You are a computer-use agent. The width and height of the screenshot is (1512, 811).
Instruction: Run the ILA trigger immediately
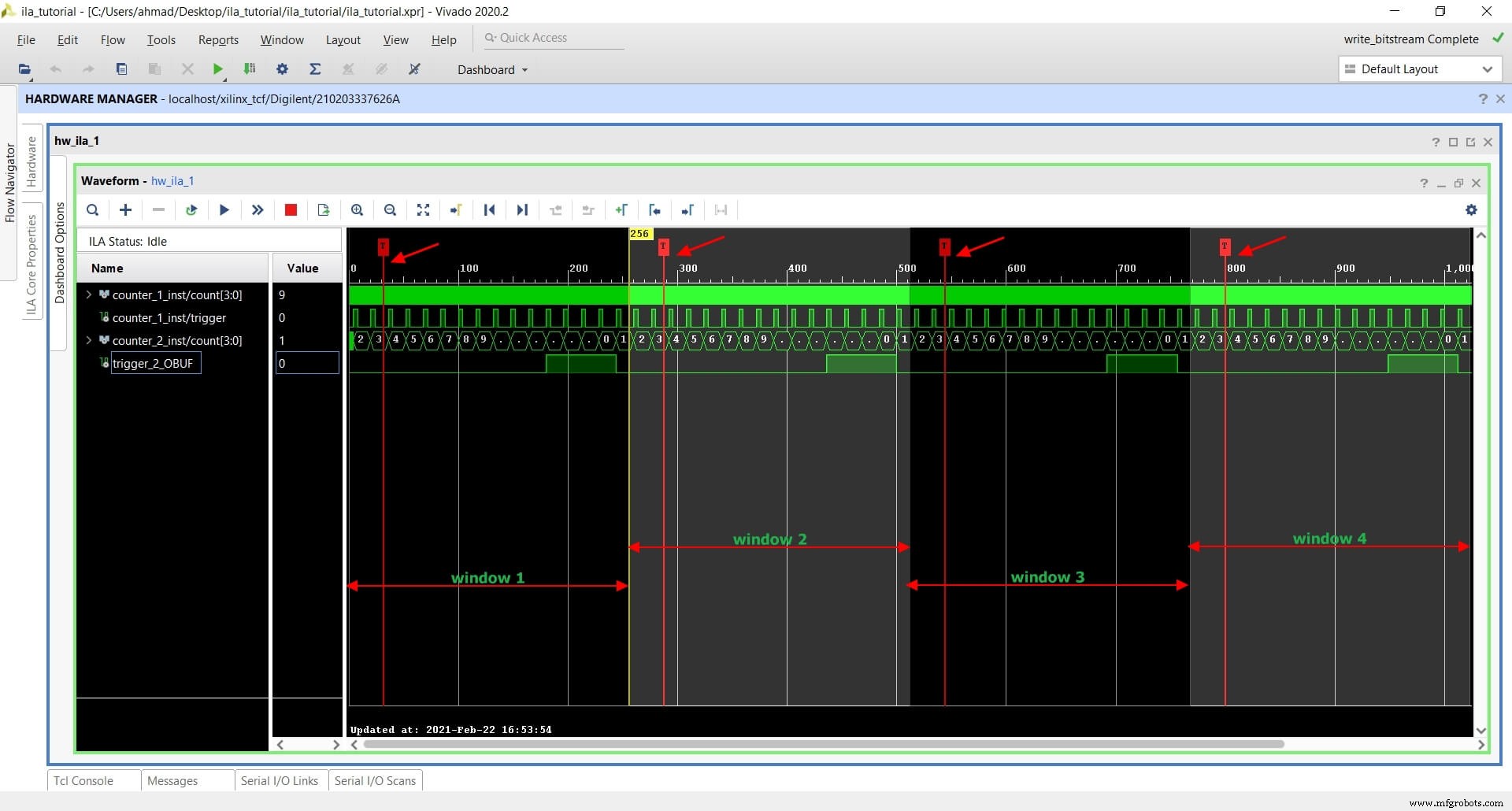258,210
